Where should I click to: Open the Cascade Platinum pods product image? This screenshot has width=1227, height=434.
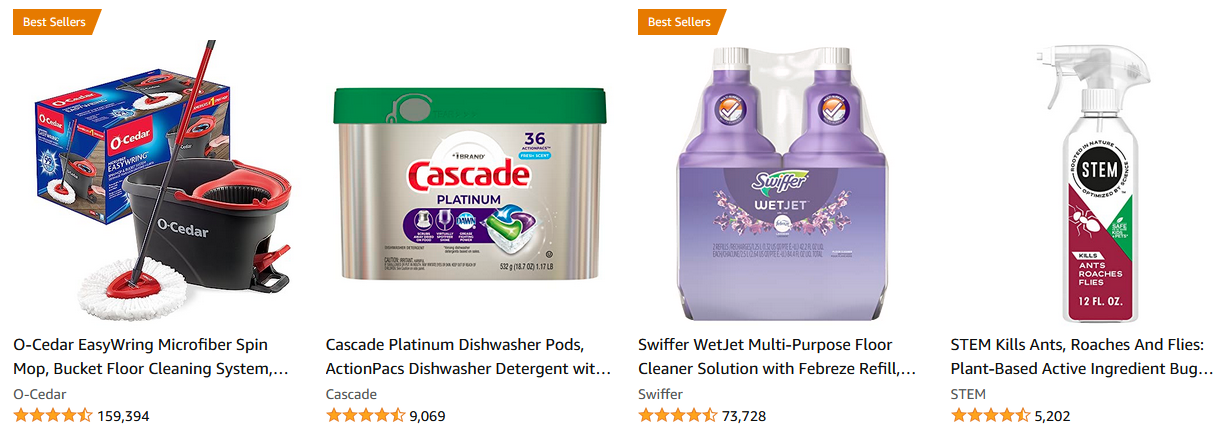click(468, 180)
